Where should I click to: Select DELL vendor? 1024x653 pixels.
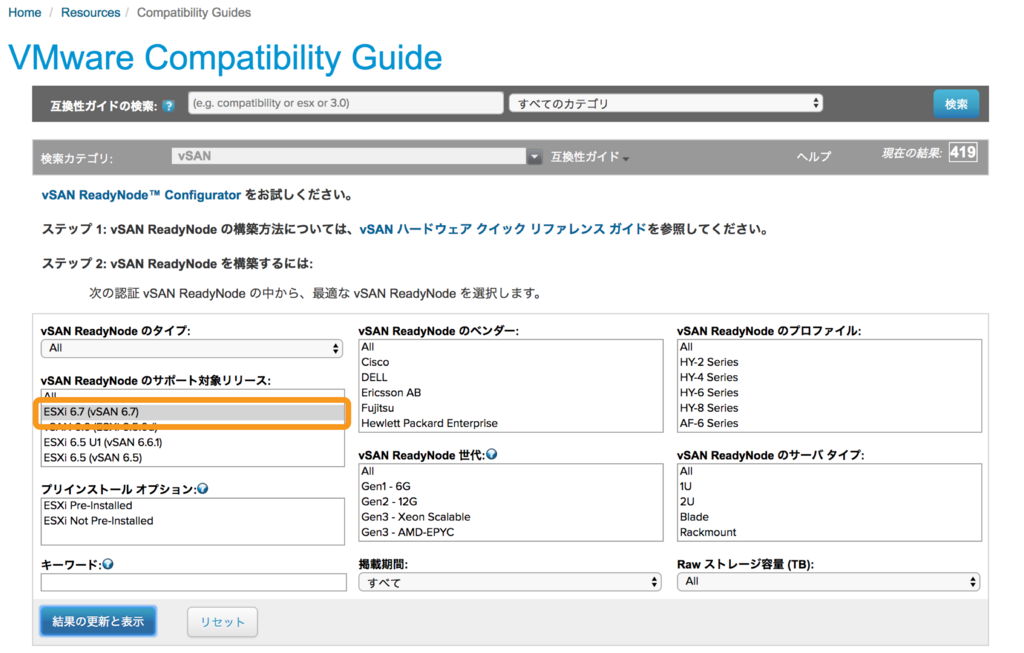pyautogui.click(x=511, y=377)
